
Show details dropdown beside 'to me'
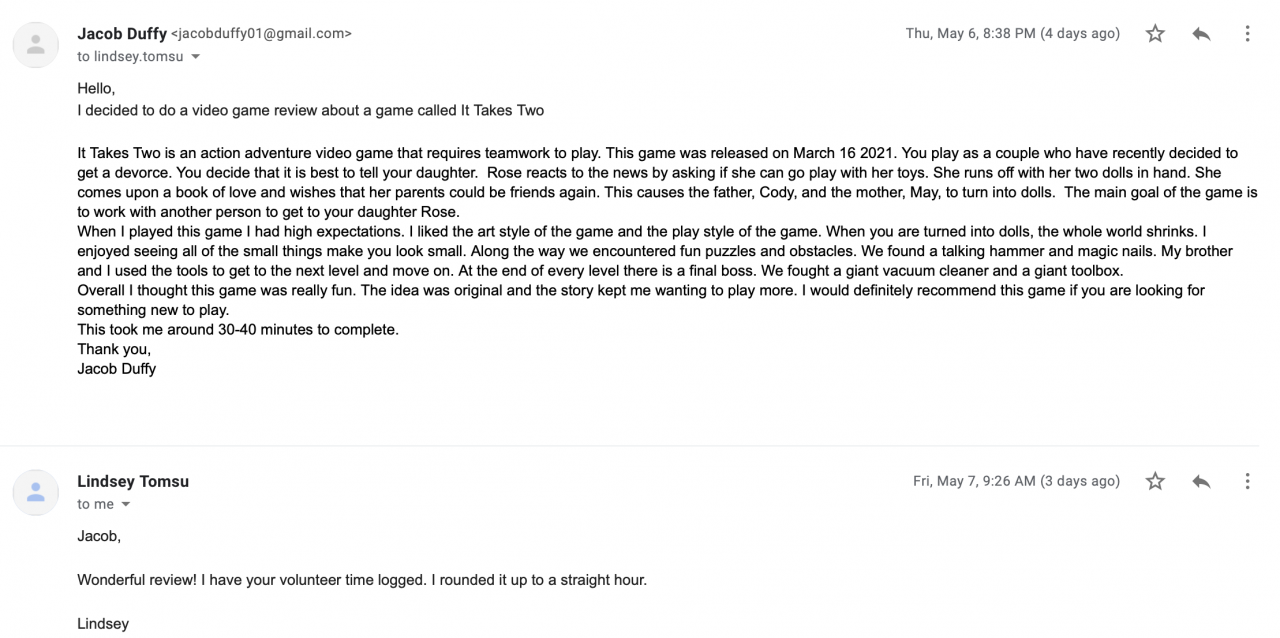click(x=126, y=505)
